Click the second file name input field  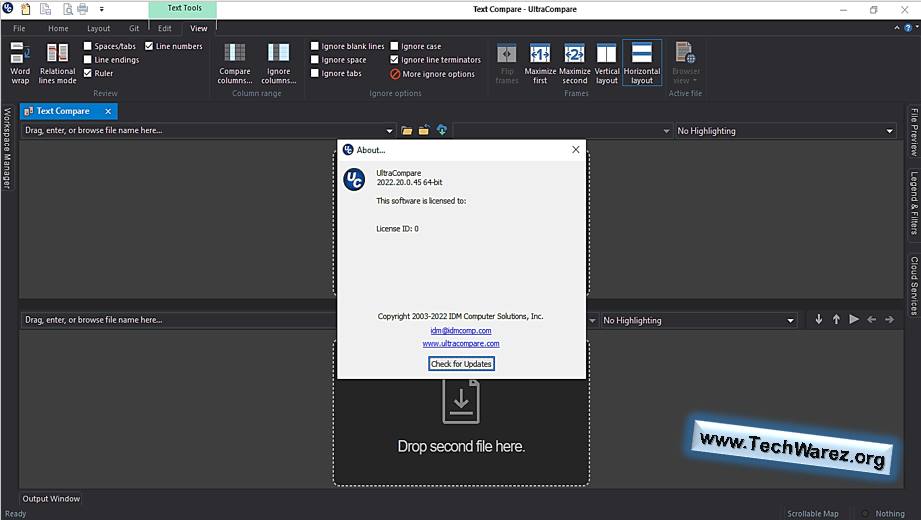pyautogui.click(x=178, y=320)
